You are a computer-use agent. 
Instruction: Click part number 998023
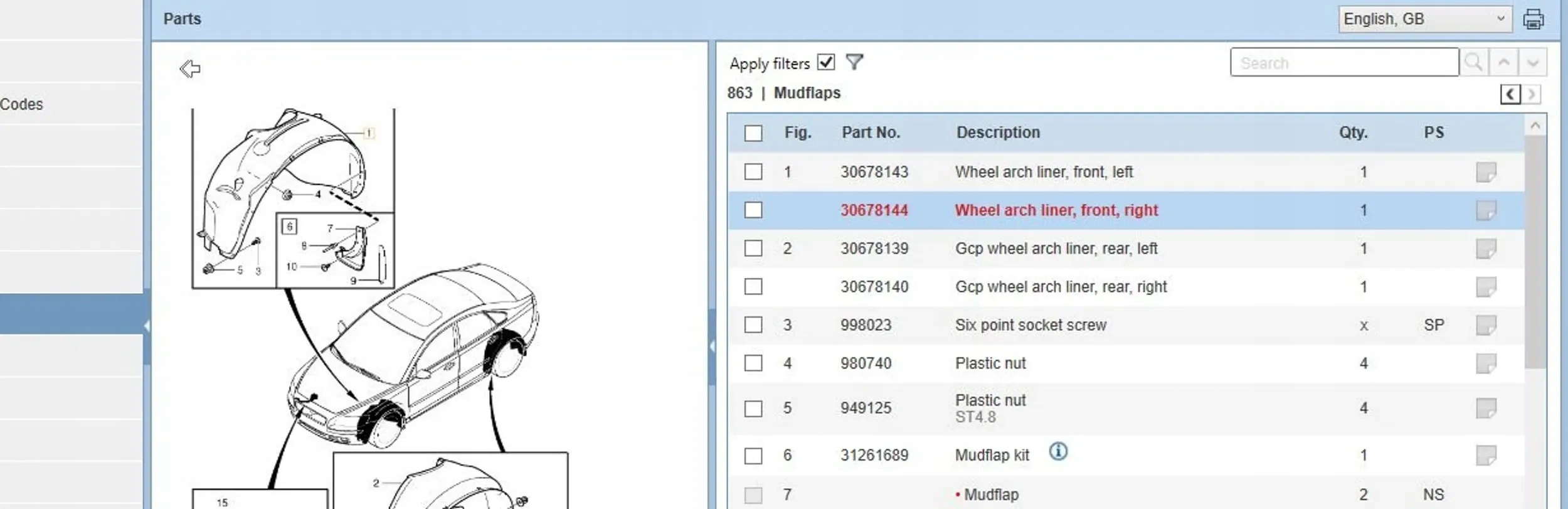tap(866, 325)
